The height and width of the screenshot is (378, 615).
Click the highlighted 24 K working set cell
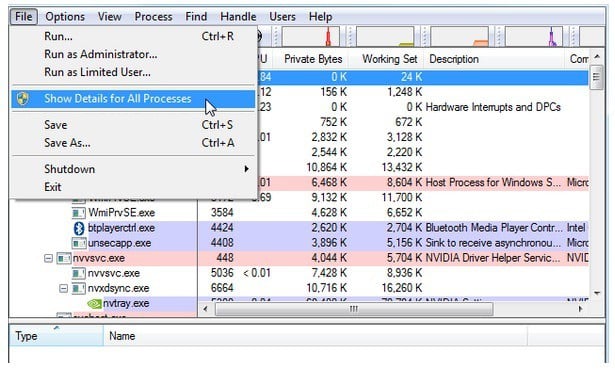pyautogui.click(x=411, y=77)
